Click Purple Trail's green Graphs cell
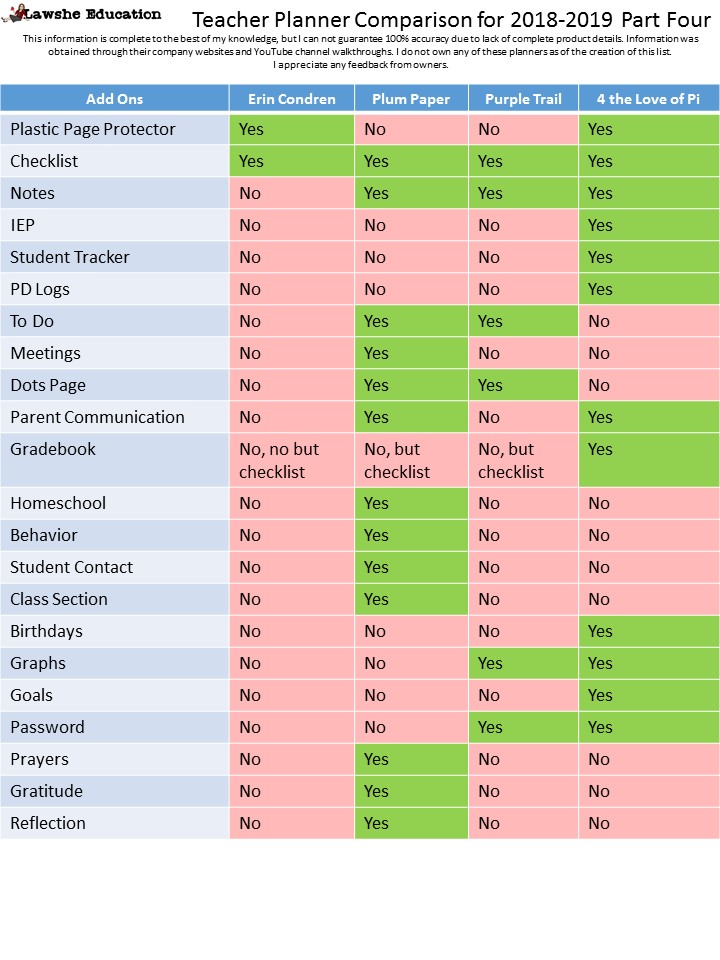The height and width of the screenshot is (960, 720). tap(523, 663)
